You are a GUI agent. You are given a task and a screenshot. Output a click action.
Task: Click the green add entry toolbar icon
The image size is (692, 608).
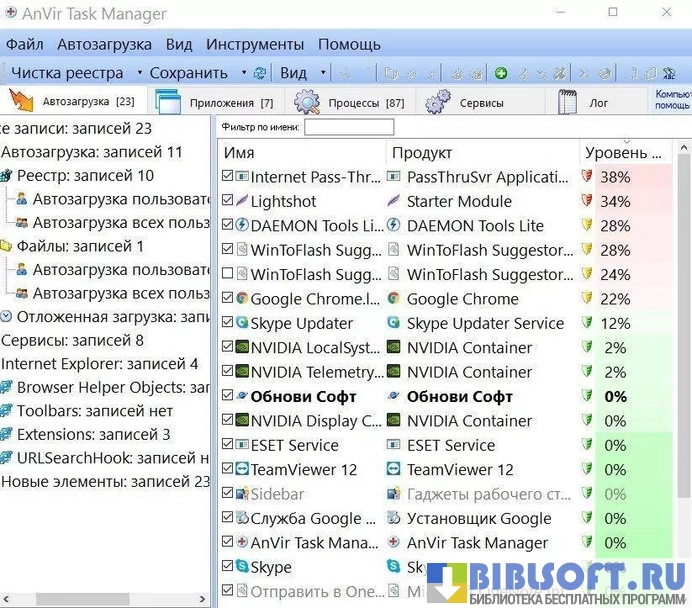[x=501, y=73]
